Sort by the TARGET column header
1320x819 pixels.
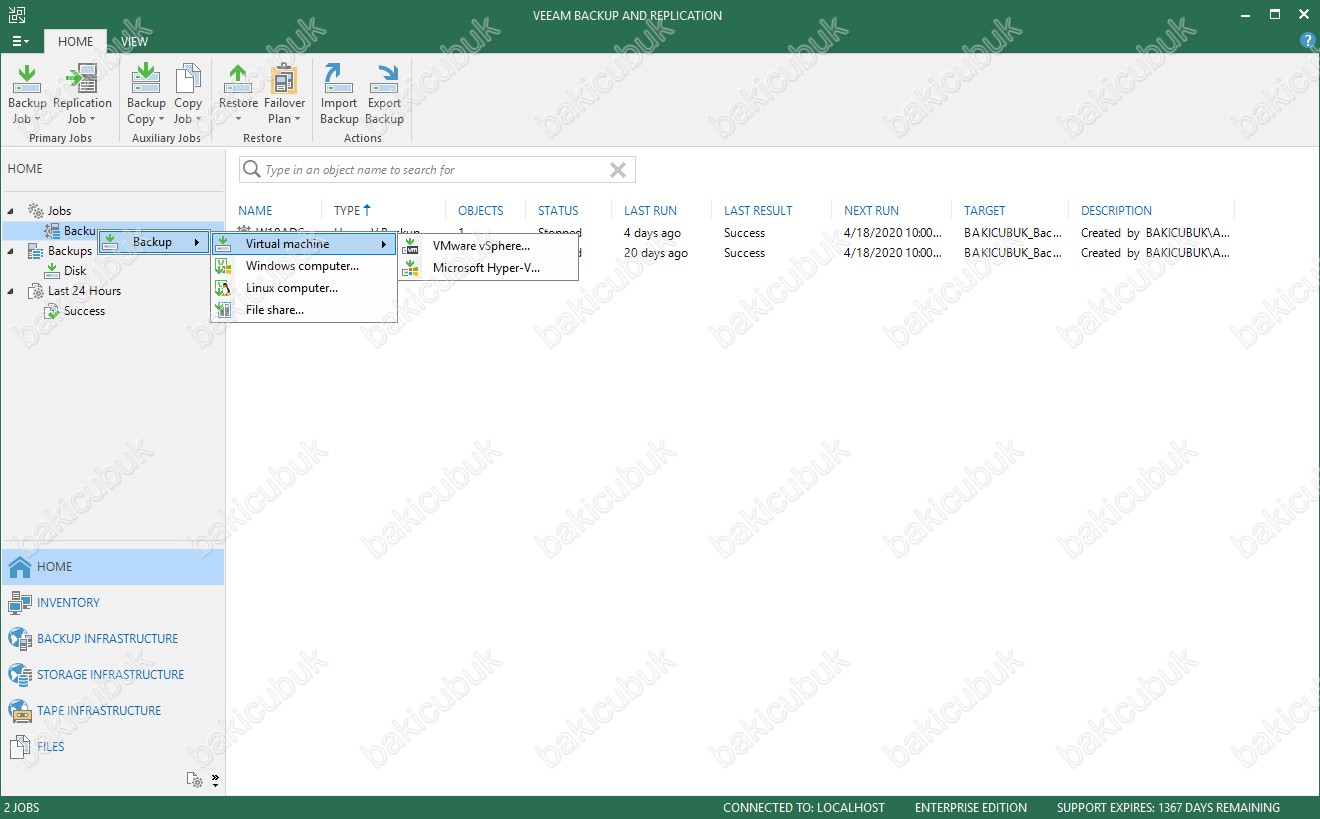point(984,211)
